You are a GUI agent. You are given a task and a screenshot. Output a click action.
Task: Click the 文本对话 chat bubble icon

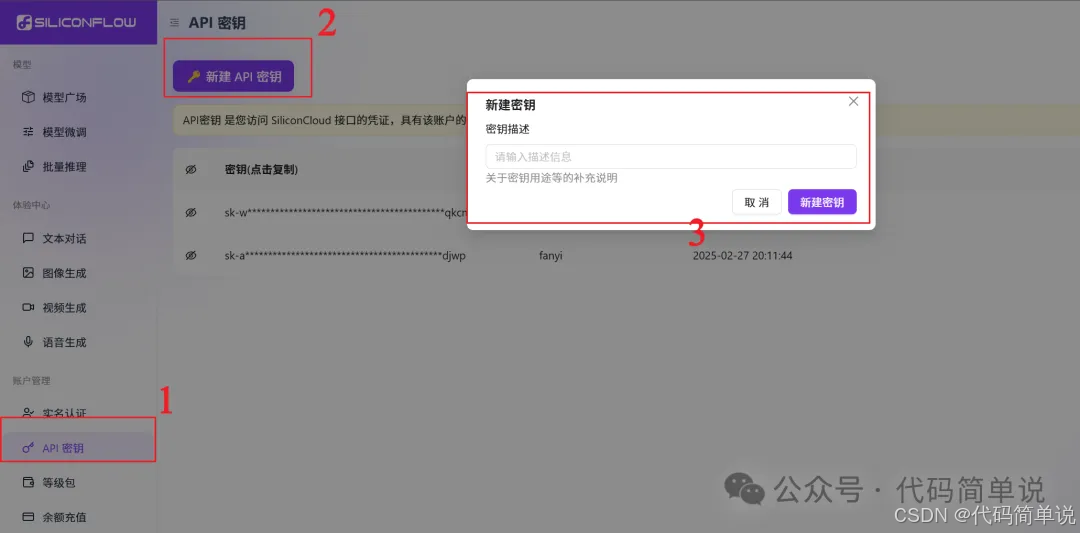click(28, 238)
